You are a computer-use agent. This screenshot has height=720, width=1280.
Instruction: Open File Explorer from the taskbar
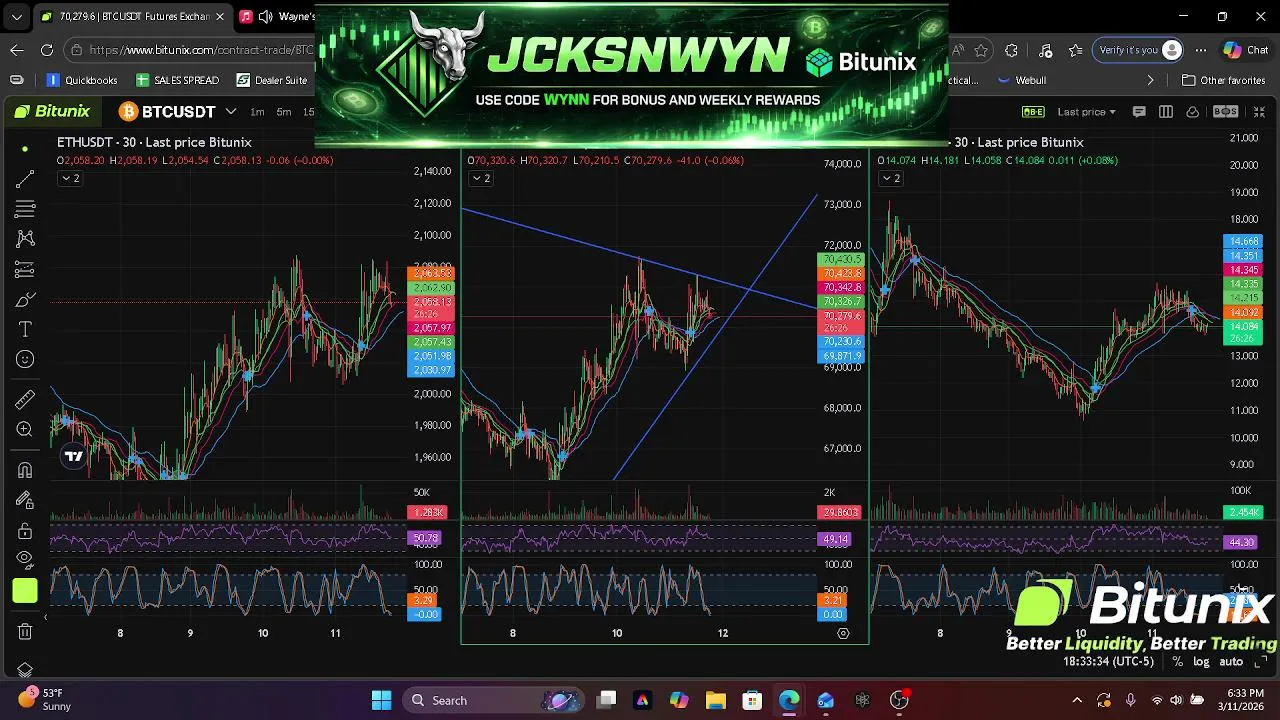pos(715,700)
